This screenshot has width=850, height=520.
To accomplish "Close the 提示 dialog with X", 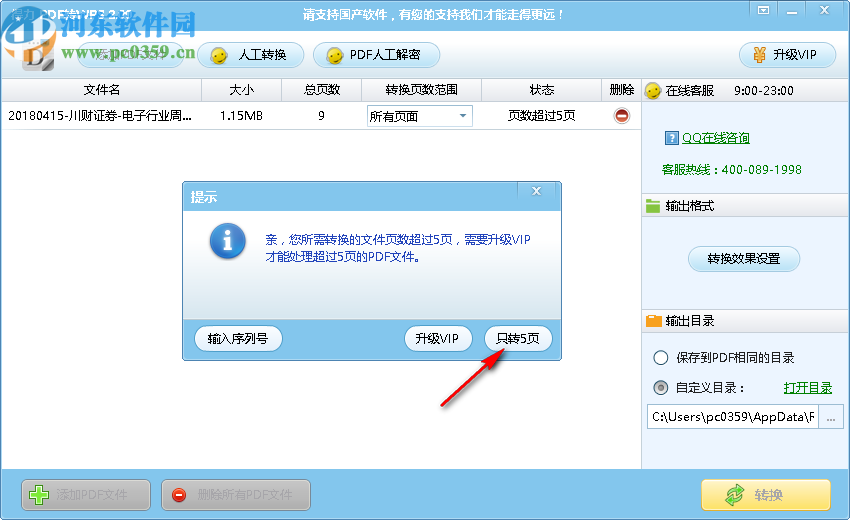I will [536, 191].
